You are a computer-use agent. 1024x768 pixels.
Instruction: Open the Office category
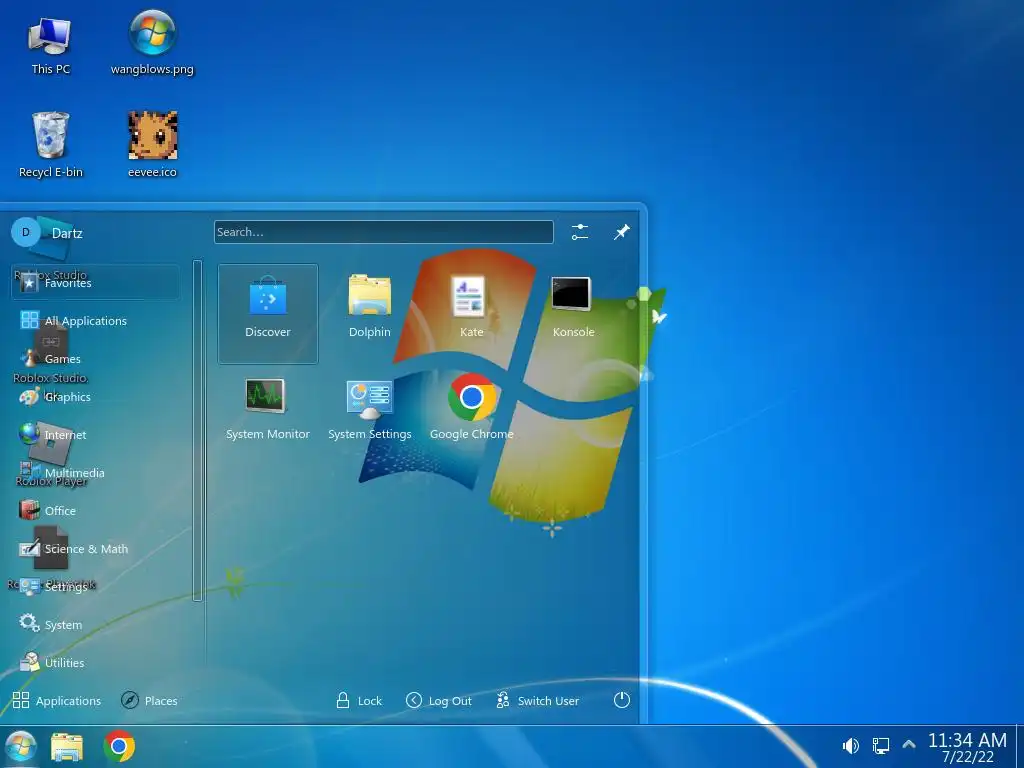[x=95, y=511]
